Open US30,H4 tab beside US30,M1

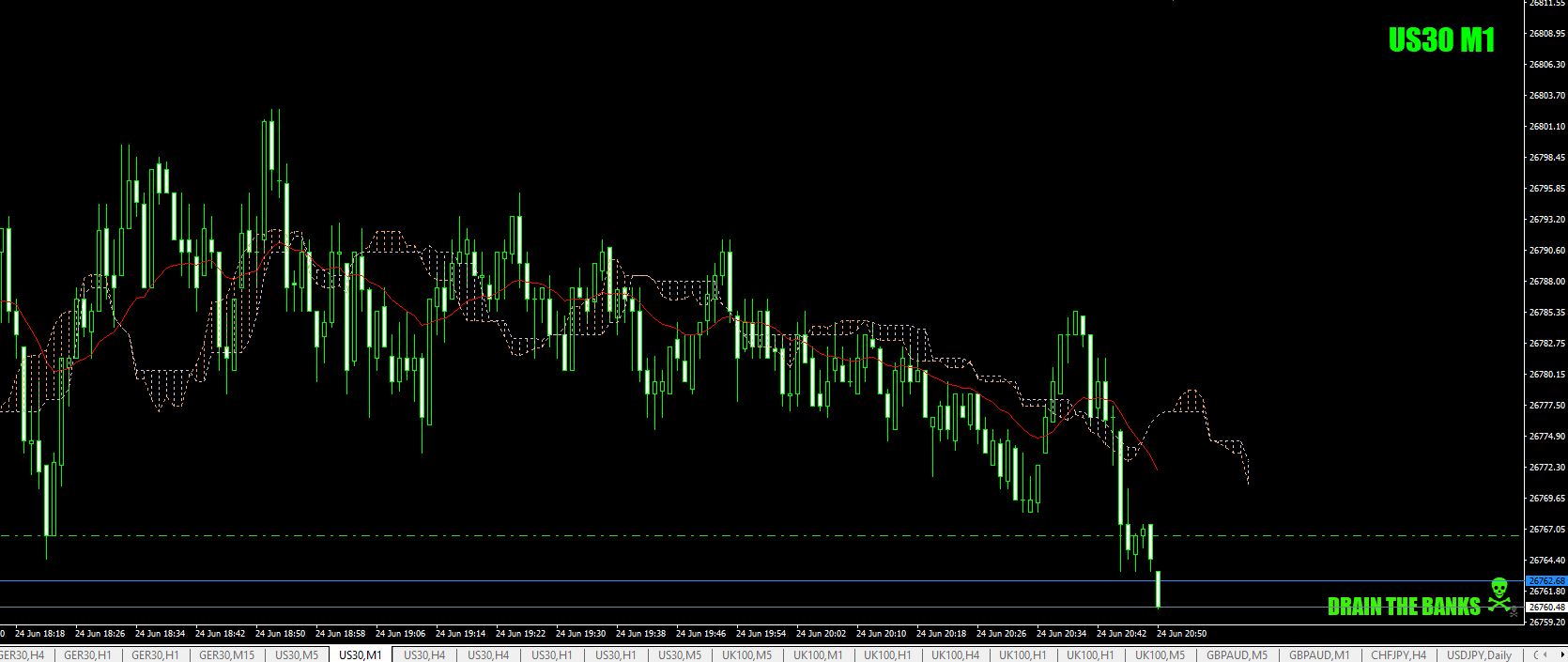point(424,654)
